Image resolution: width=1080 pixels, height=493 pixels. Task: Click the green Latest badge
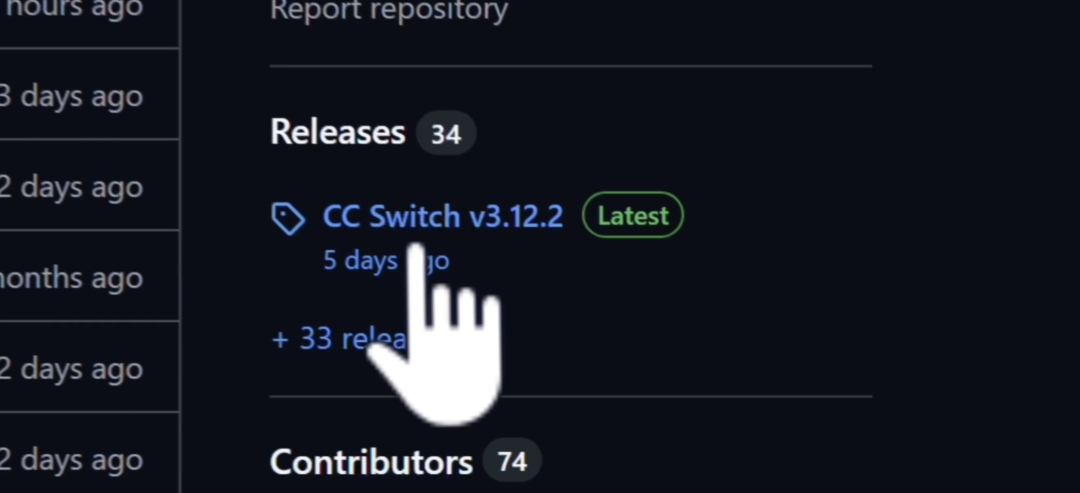point(633,216)
